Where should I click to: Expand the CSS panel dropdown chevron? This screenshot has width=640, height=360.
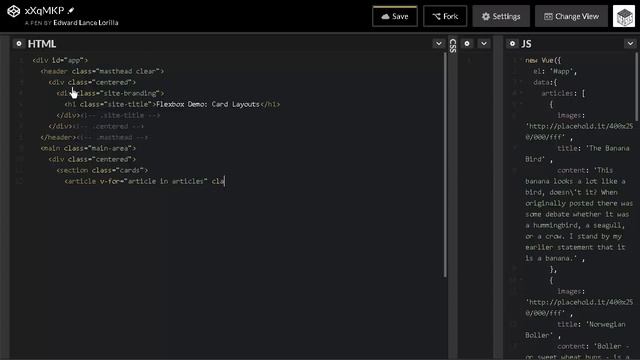click(x=484, y=44)
